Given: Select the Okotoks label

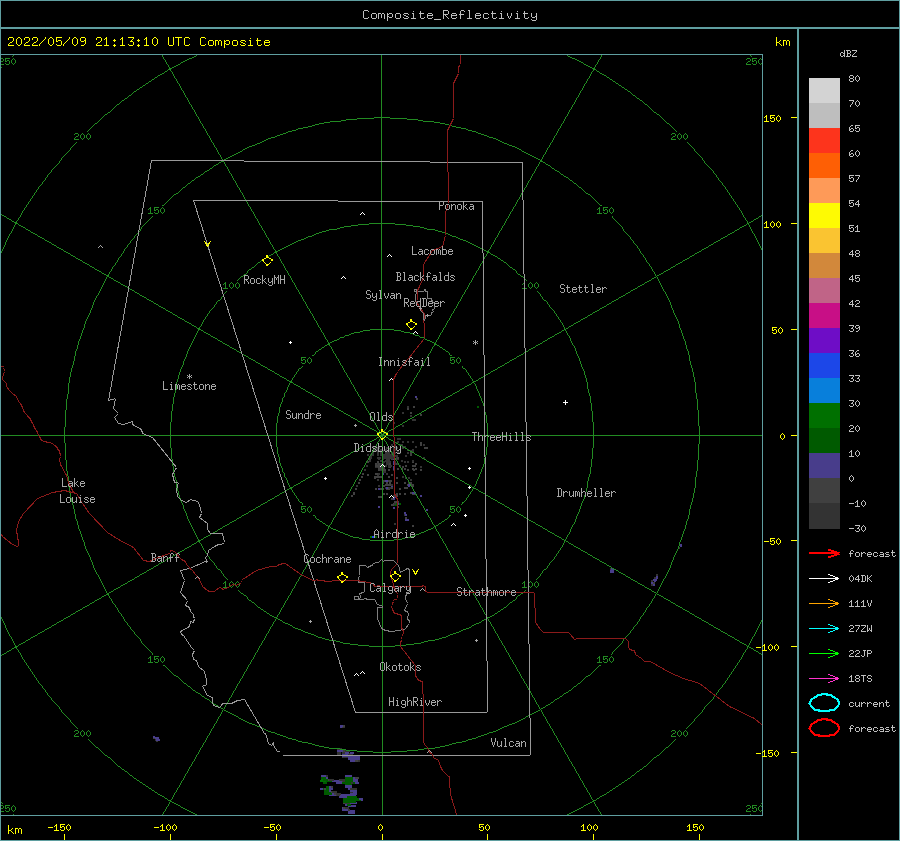Looking at the screenshot, I should [400, 667].
